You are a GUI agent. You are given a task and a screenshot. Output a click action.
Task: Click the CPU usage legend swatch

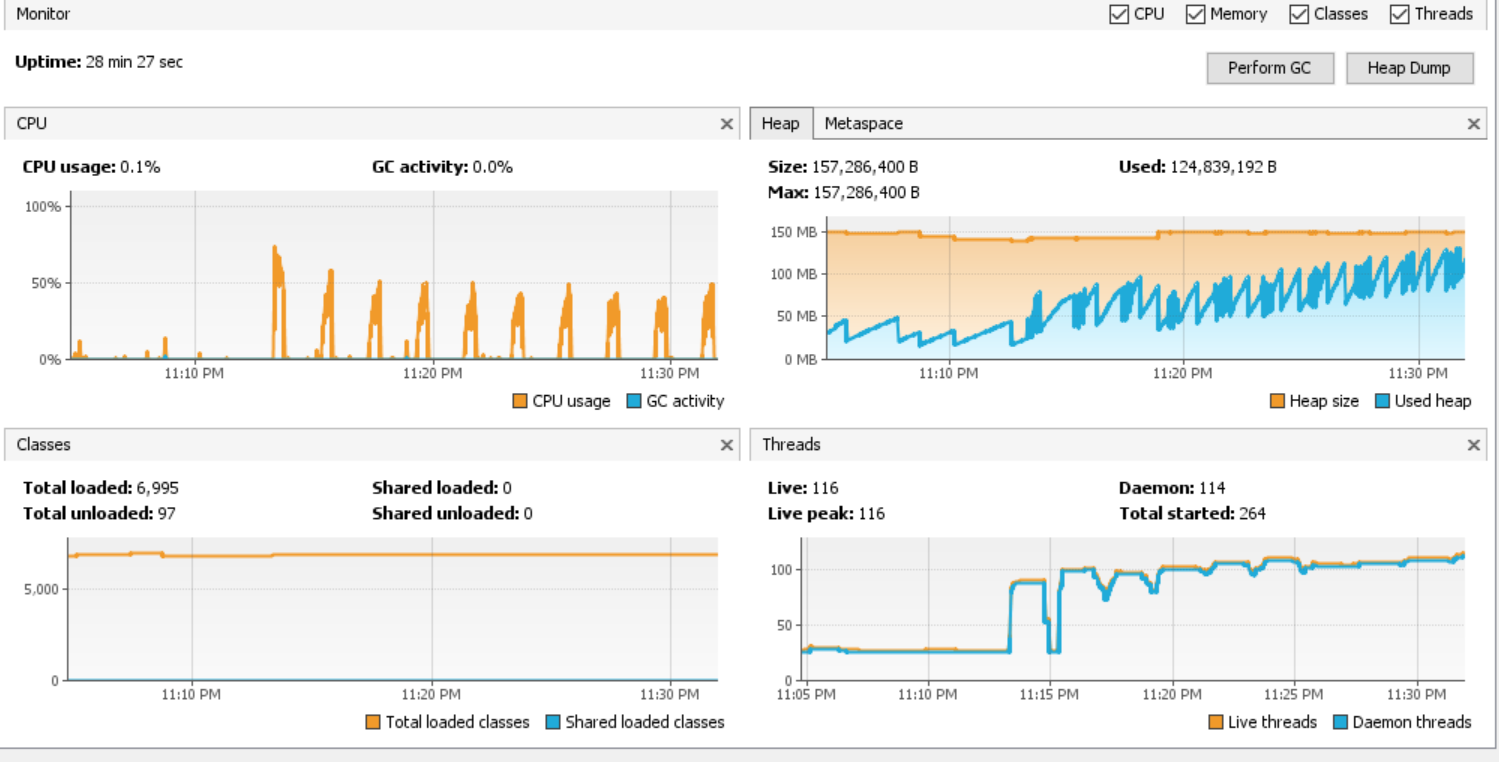tap(519, 401)
